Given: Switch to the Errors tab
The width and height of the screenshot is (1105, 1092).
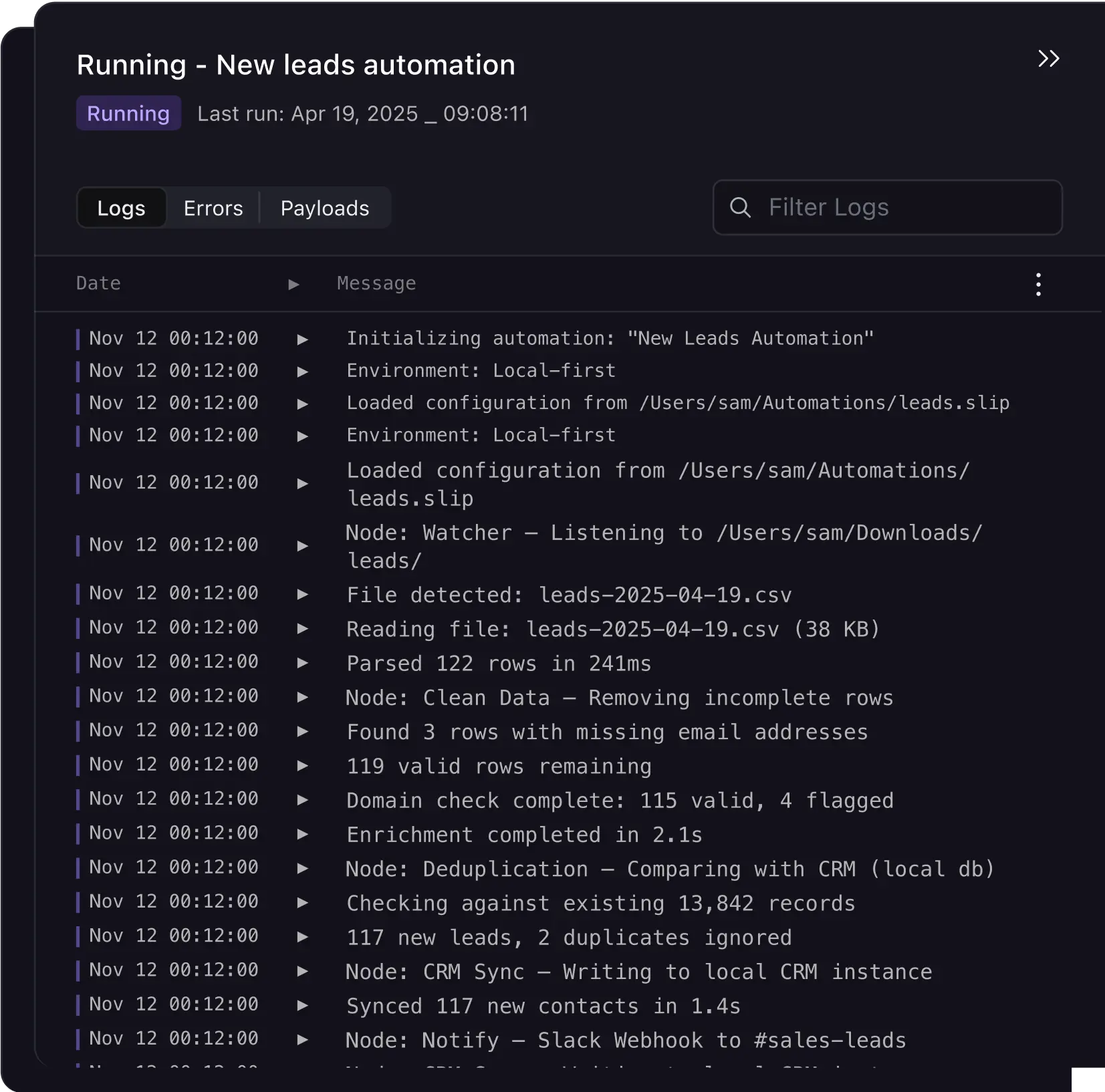Looking at the screenshot, I should pyautogui.click(x=213, y=208).
